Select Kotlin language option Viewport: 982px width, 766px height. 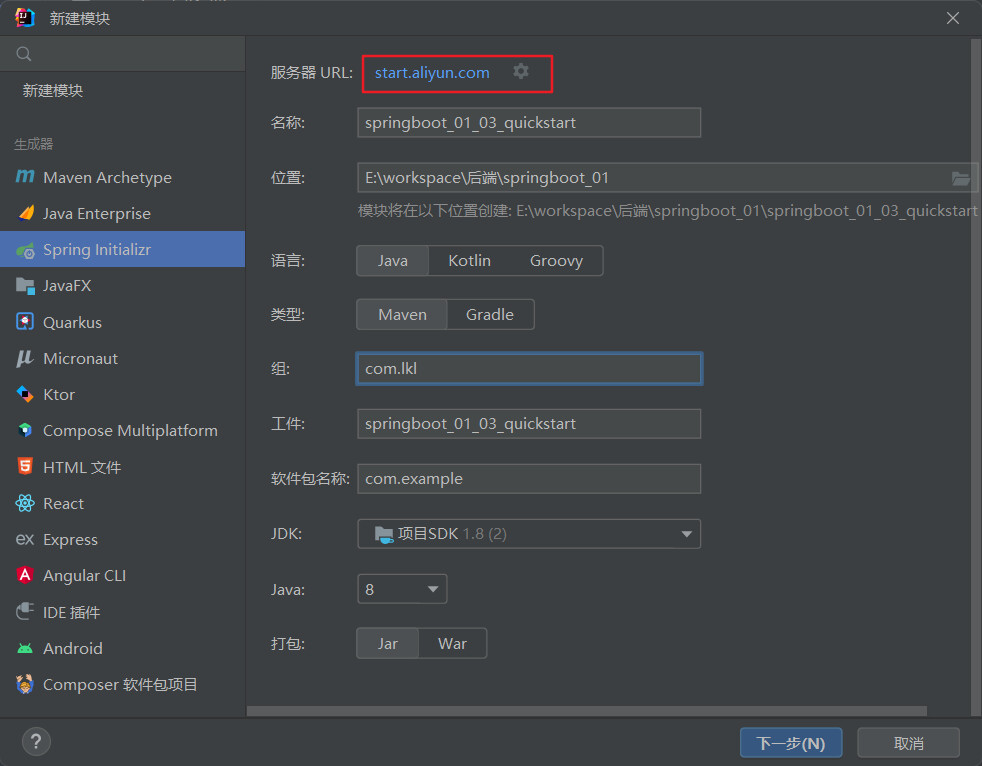pyautogui.click(x=469, y=261)
